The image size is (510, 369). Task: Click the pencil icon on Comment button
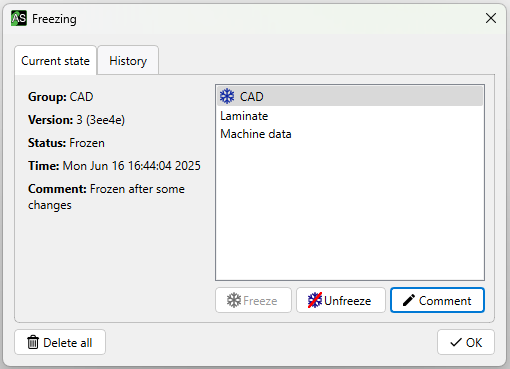409,300
